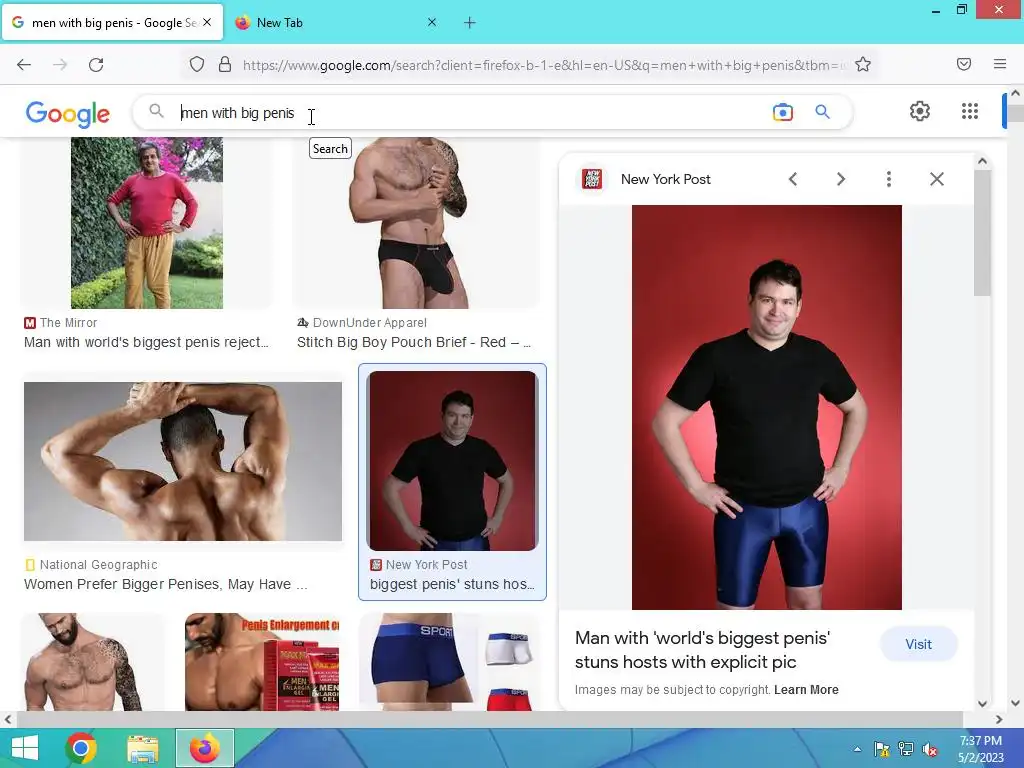
Task: Open Google quick settings gear
Action: (920, 112)
